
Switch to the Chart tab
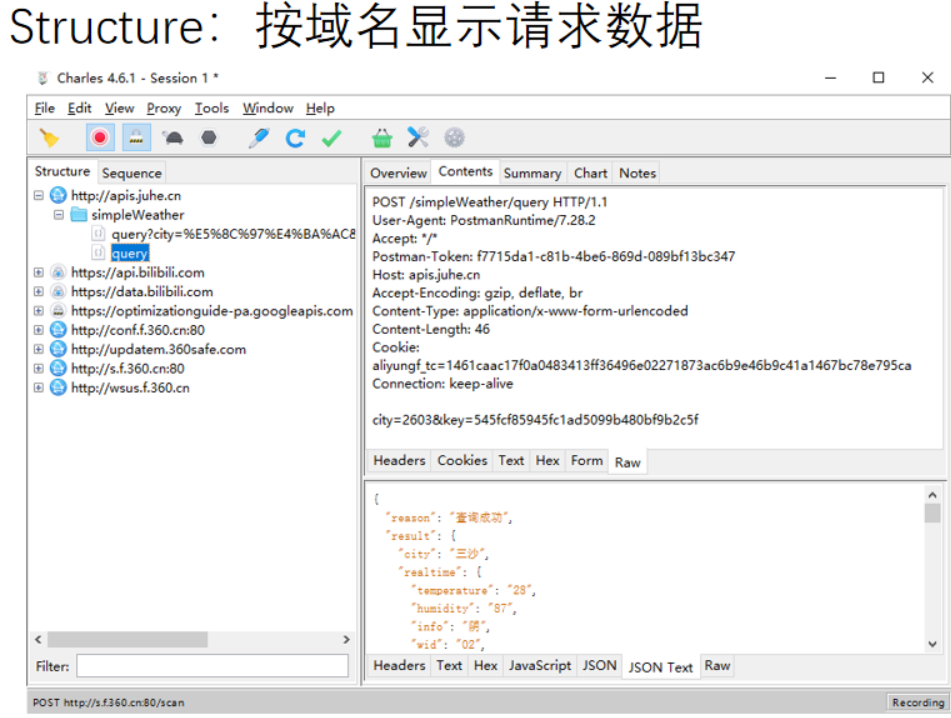(590, 173)
